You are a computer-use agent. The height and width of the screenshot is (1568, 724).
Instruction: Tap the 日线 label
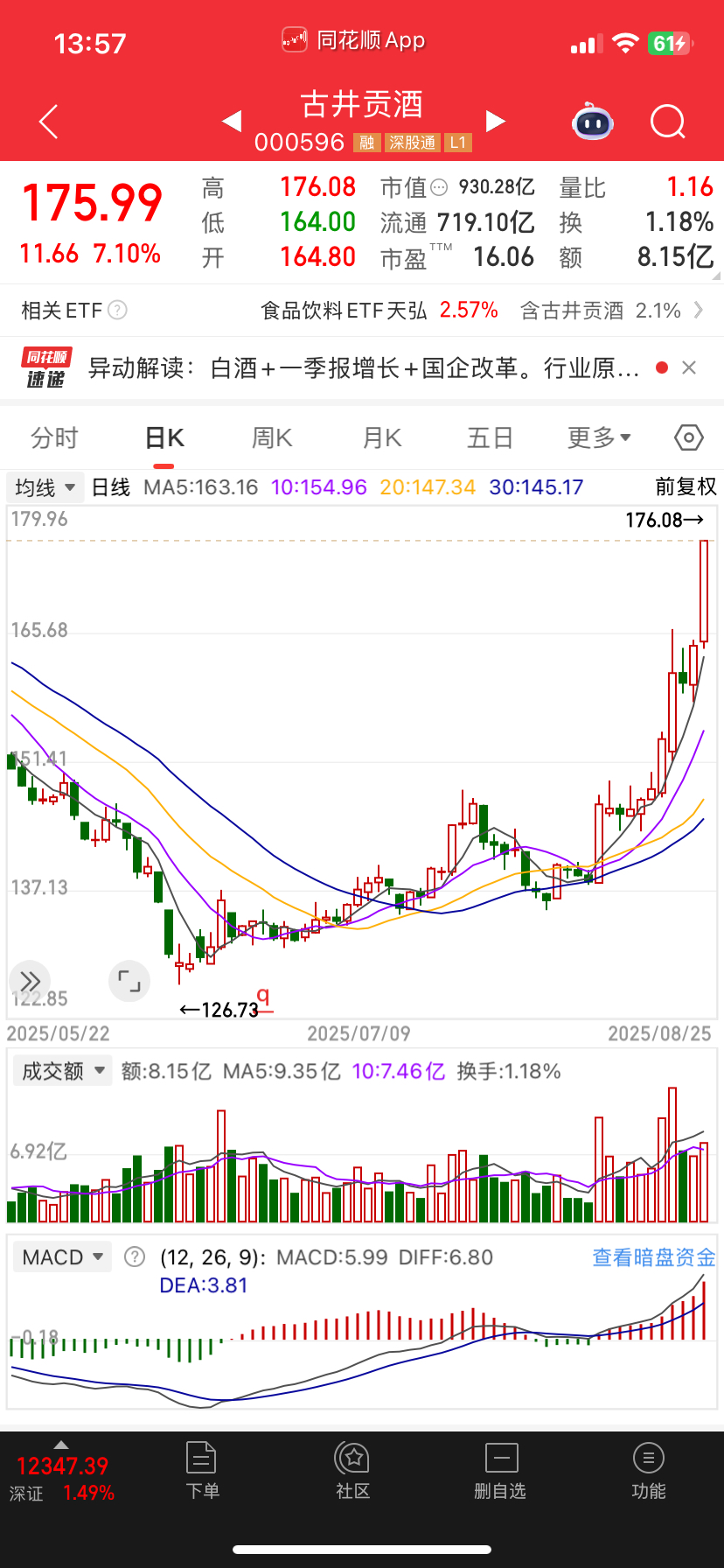pyautogui.click(x=111, y=487)
